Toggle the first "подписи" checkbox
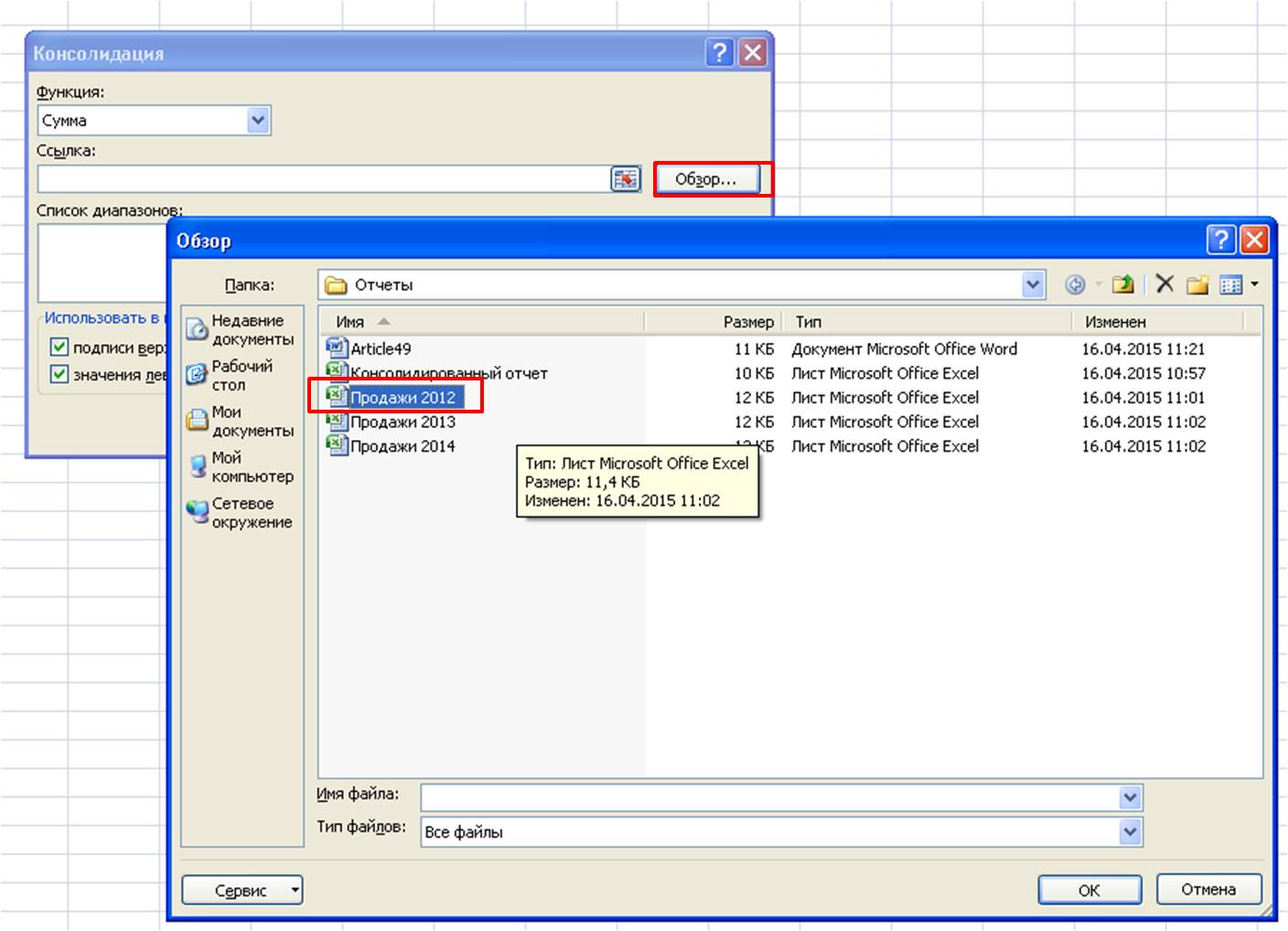Viewport: 1288px width, 931px height. 59,348
